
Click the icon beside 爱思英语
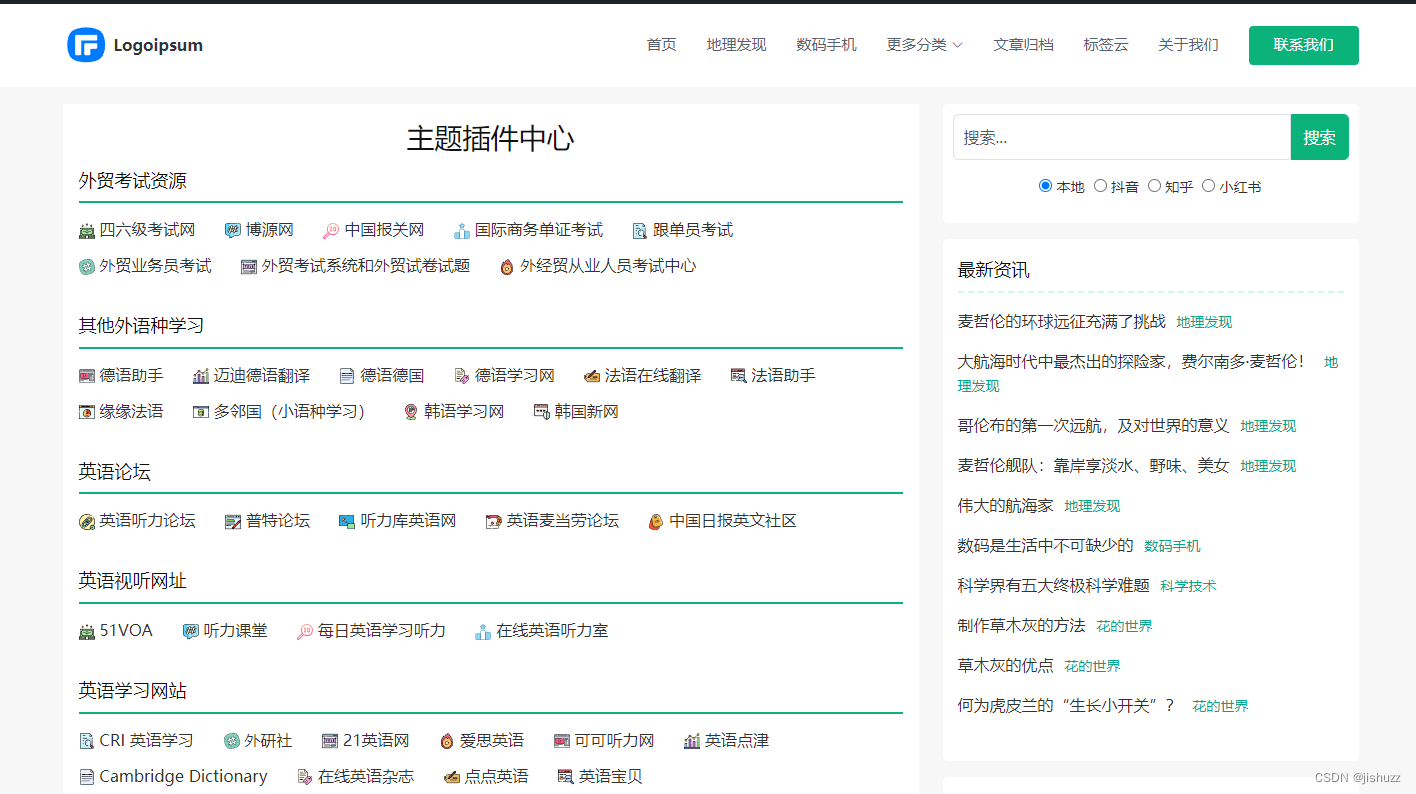pyautogui.click(x=447, y=742)
